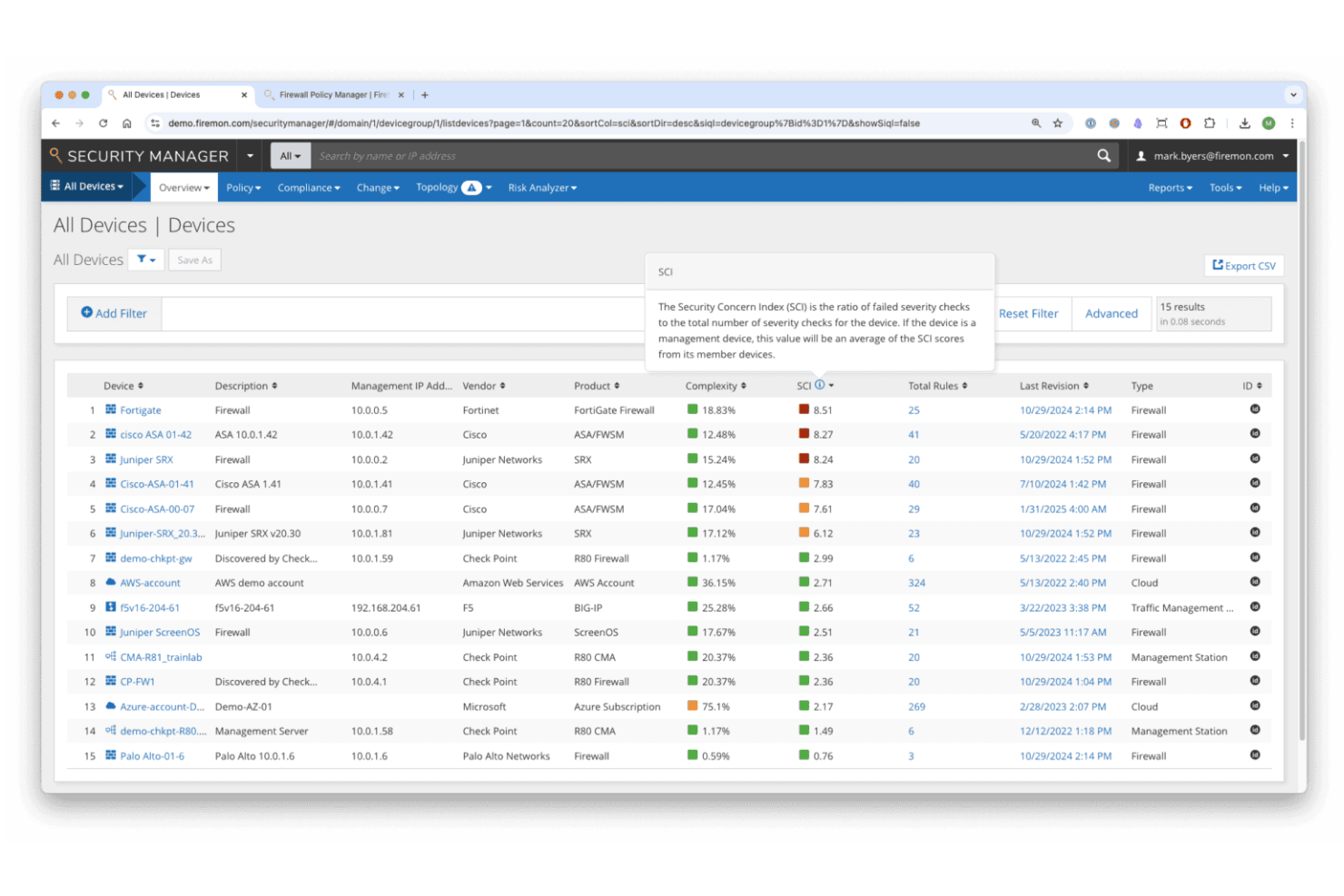Click the green Complexity indicator for AWS-account
The width and height of the screenshot is (1344, 896).
tap(691, 582)
